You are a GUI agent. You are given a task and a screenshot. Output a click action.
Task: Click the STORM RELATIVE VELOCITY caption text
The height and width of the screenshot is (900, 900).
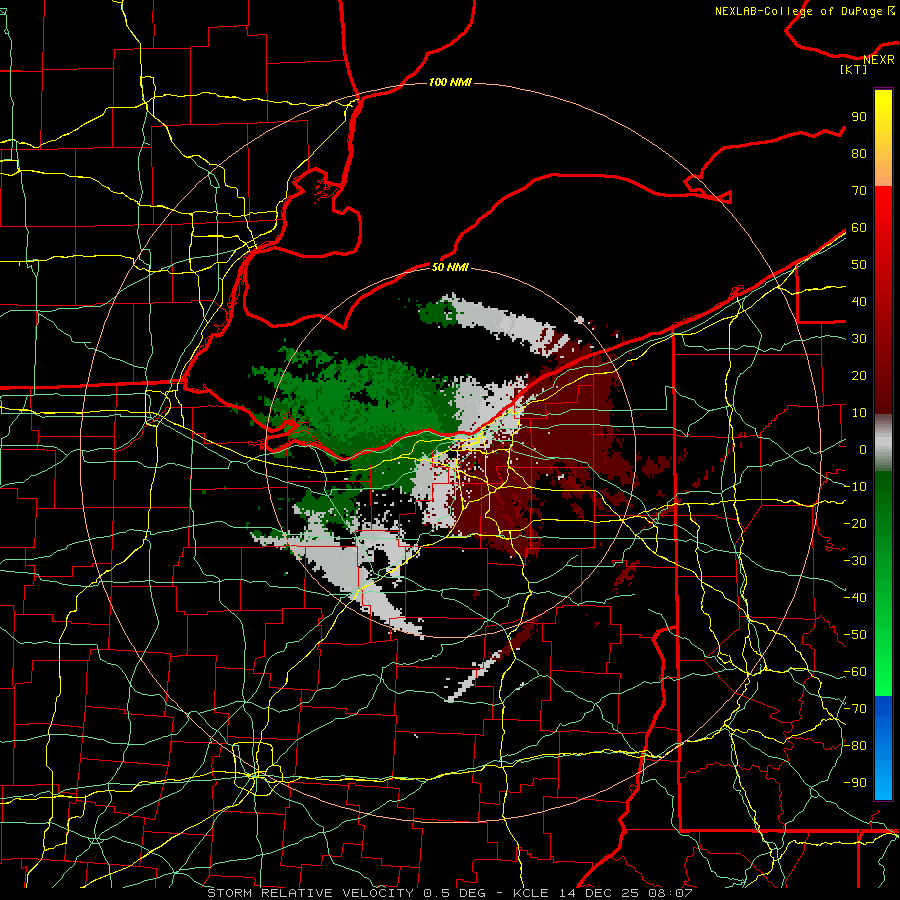[310, 893]
